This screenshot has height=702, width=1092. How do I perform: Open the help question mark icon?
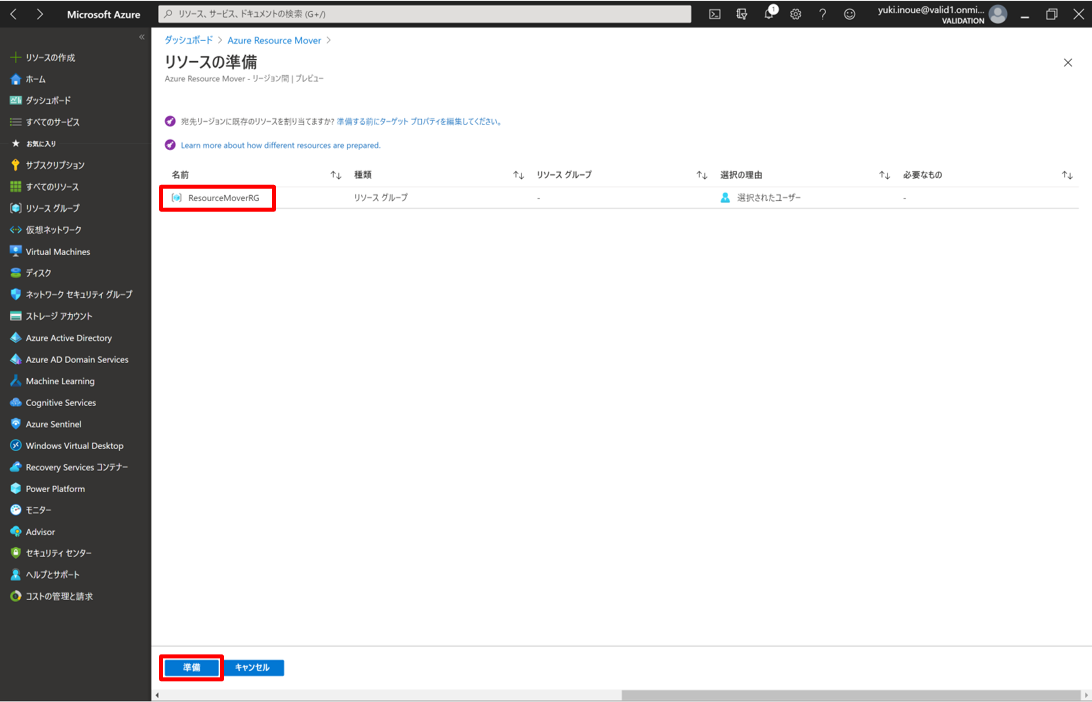pyautogui.click(x=822, y=14)
